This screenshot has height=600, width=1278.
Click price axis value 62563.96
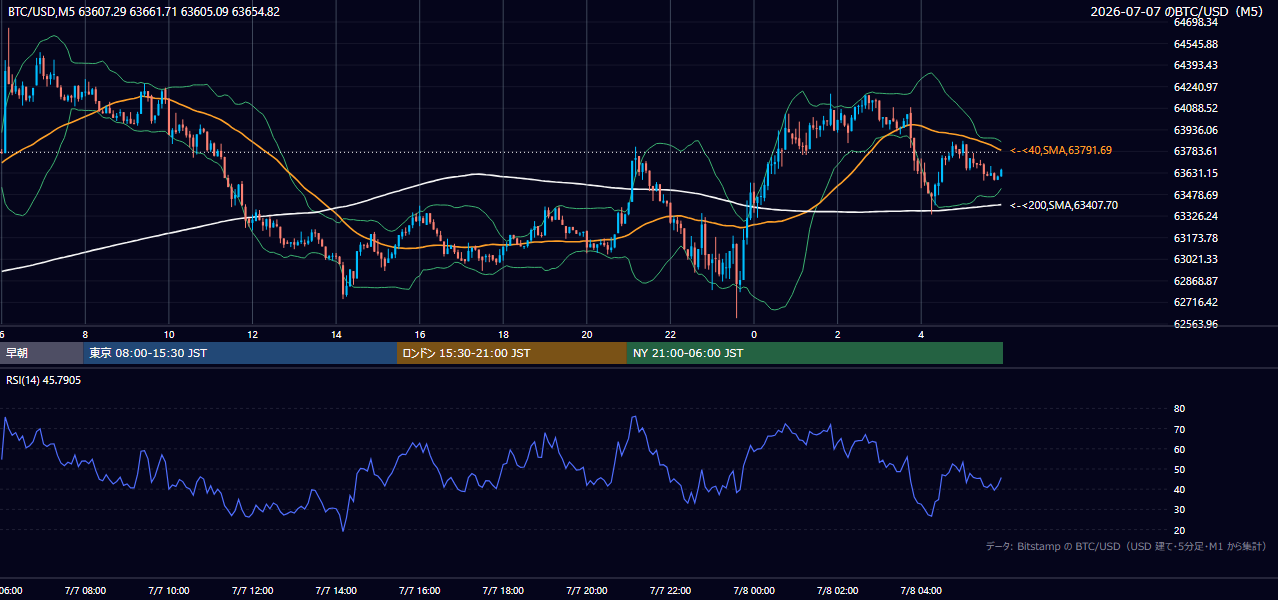(1196, 324)
